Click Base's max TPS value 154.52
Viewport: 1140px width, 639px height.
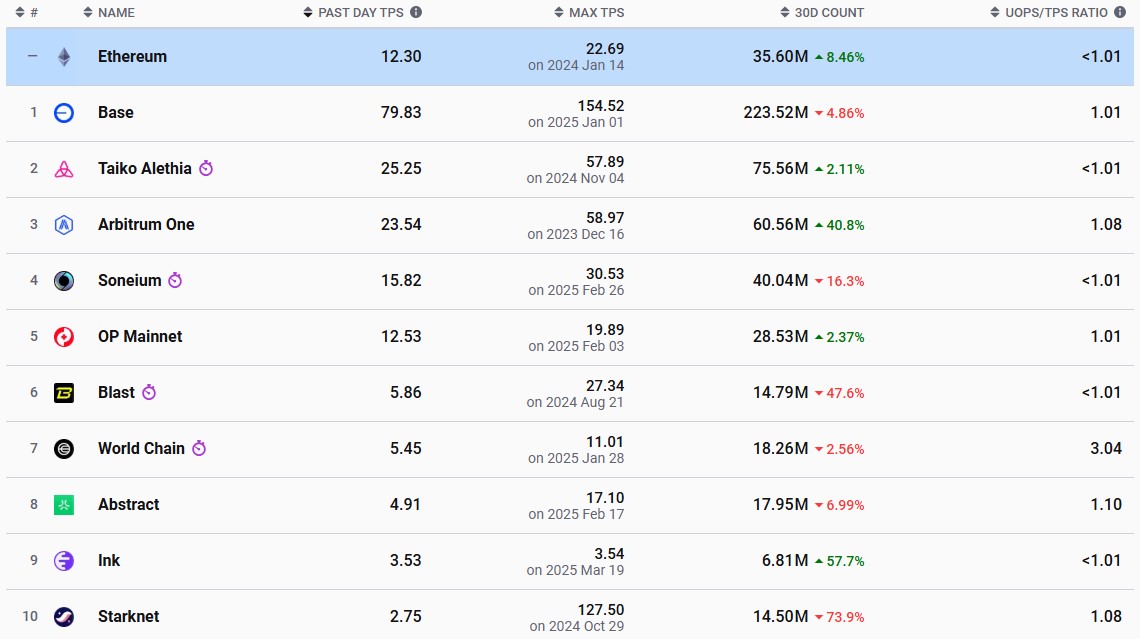[601, 106]
